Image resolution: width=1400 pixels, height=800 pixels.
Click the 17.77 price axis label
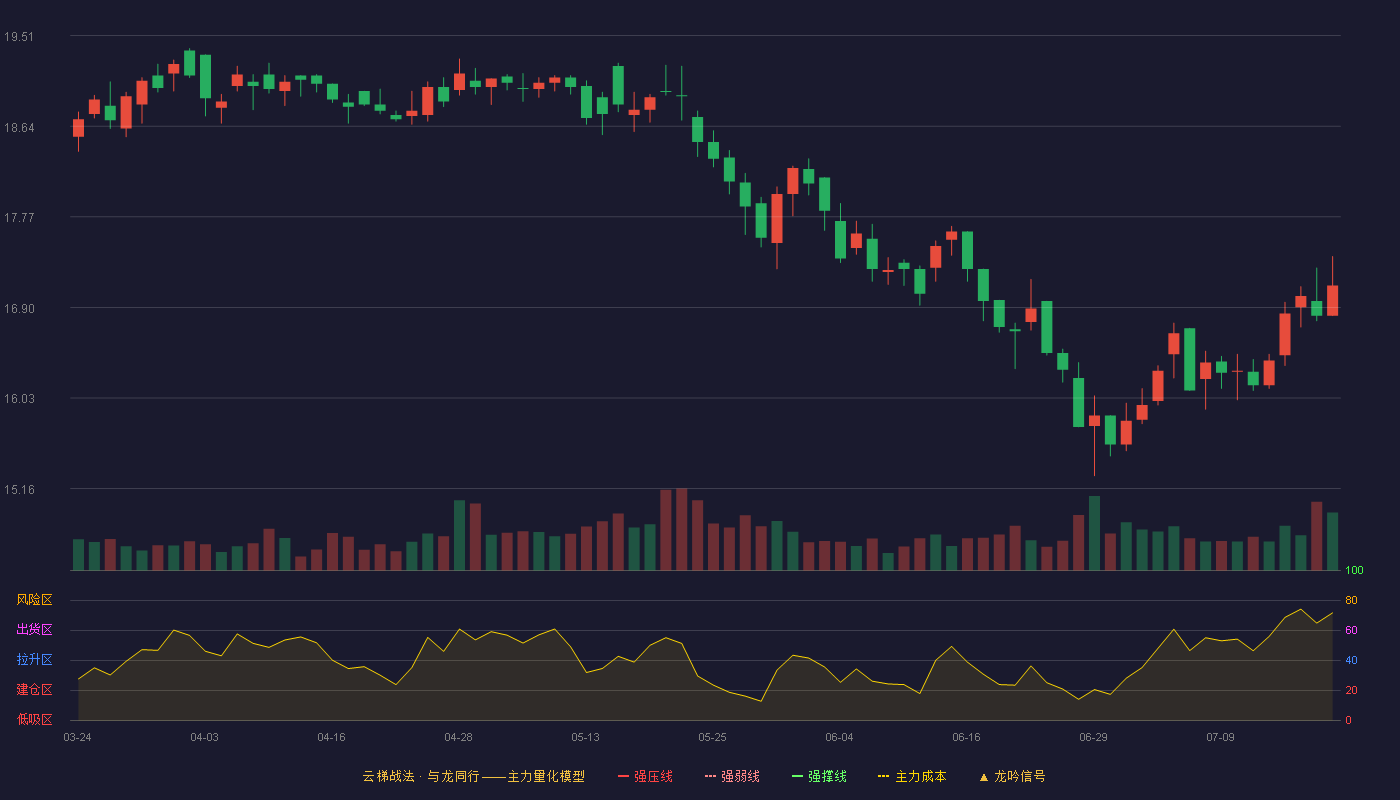pyautogui.click(x=19, y=218)
